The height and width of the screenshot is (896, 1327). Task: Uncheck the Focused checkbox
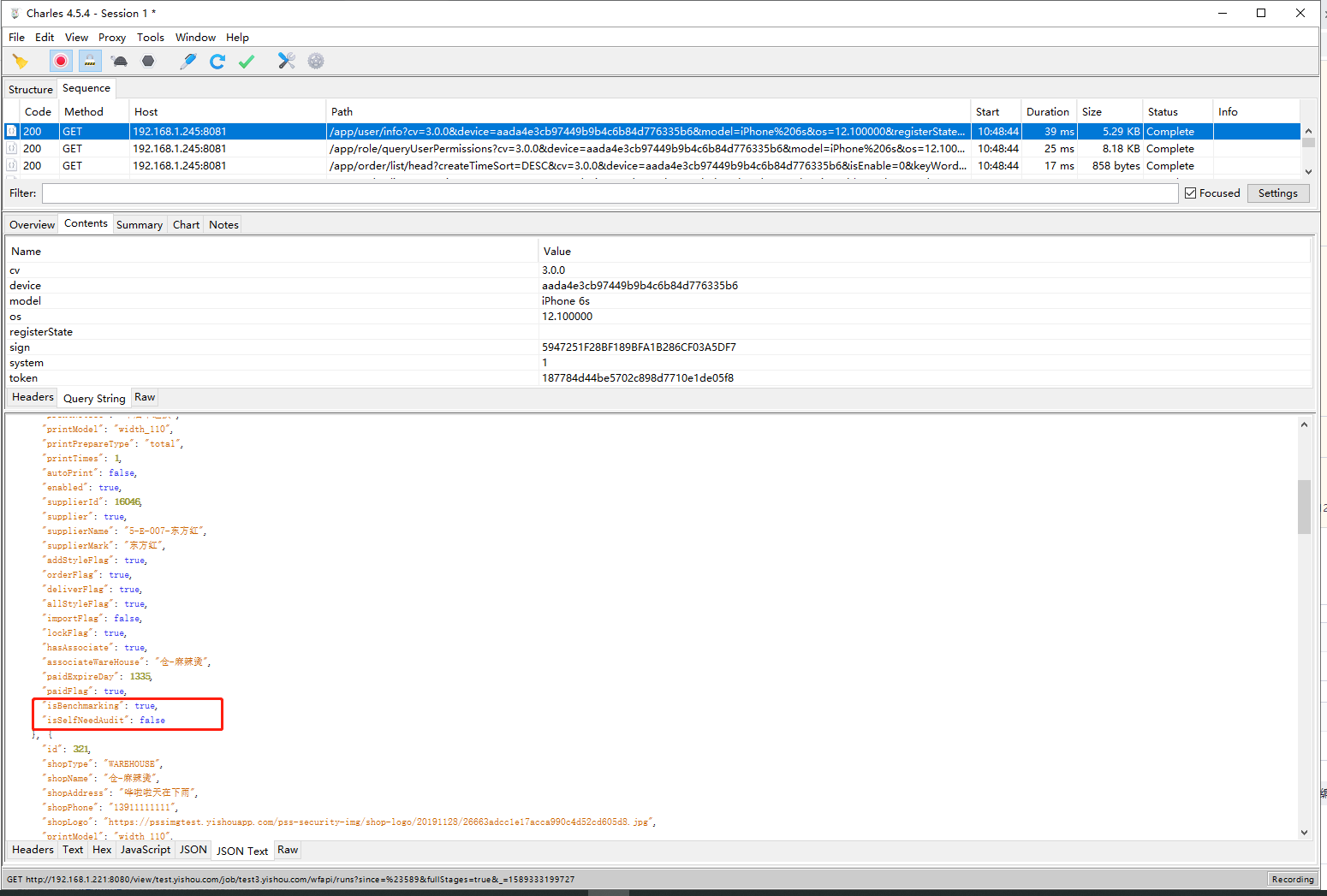(1190, 193)
